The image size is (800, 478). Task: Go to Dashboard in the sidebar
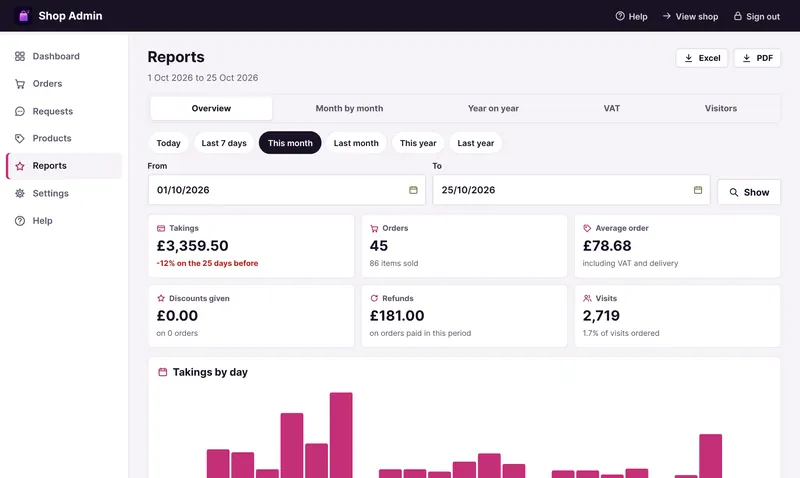[x=64, y=56]
